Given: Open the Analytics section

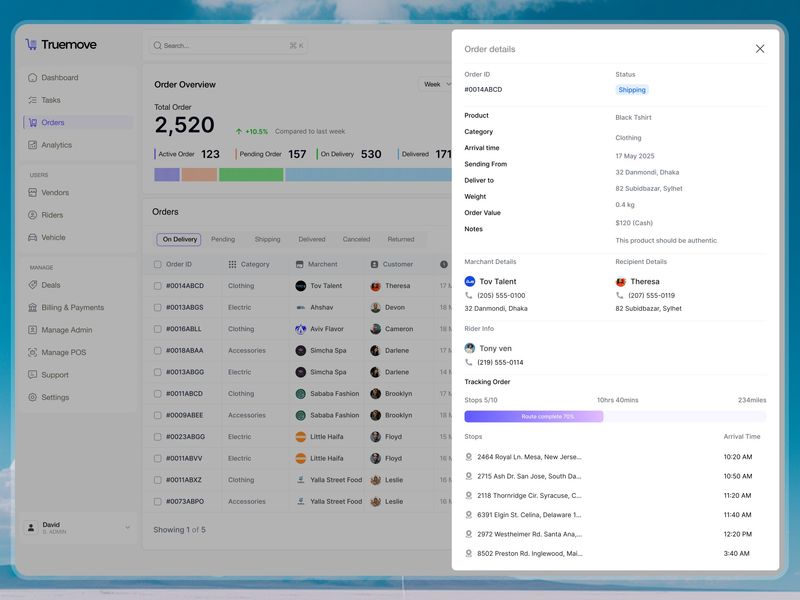Looking at the screenshot, I should [x=62, y=144].
